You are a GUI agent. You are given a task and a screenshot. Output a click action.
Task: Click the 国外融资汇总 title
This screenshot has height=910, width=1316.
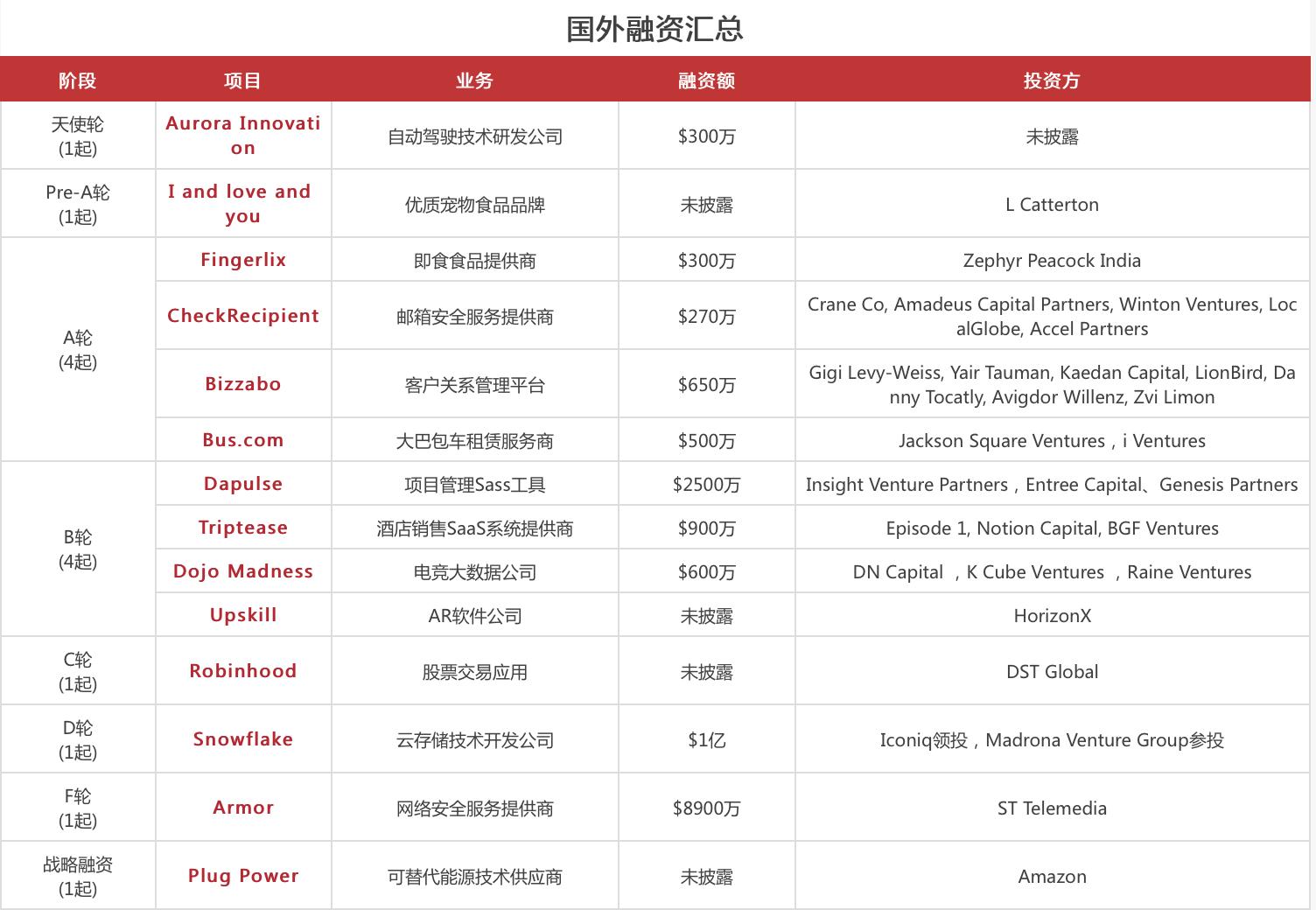click(655, 28)
